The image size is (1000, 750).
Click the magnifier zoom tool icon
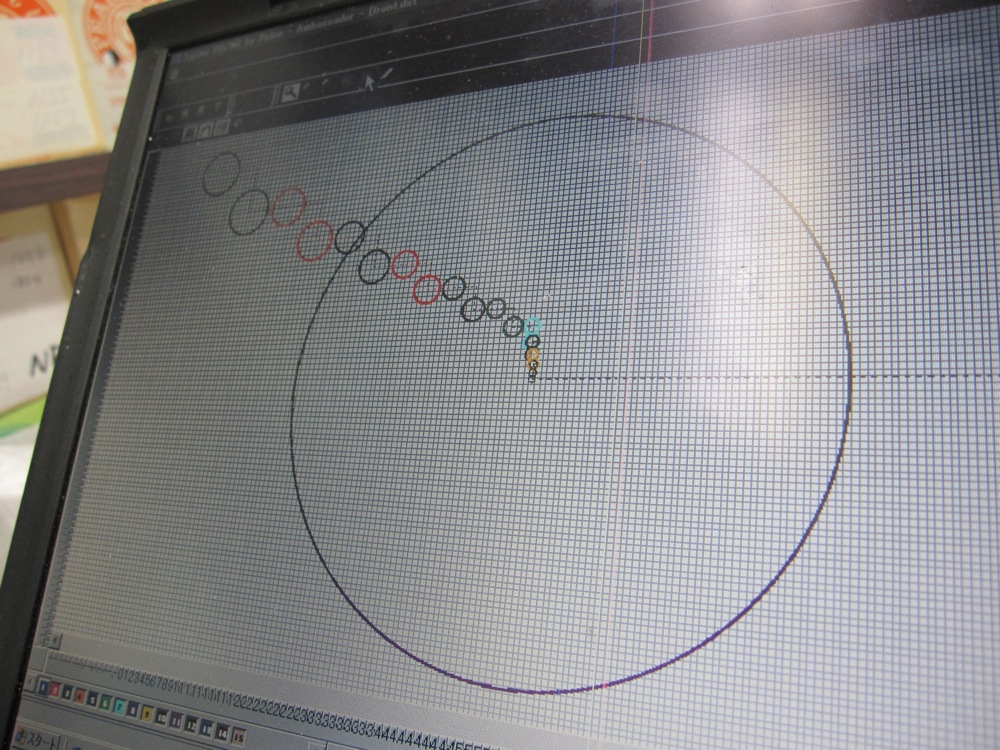click(x=290, y=91)
